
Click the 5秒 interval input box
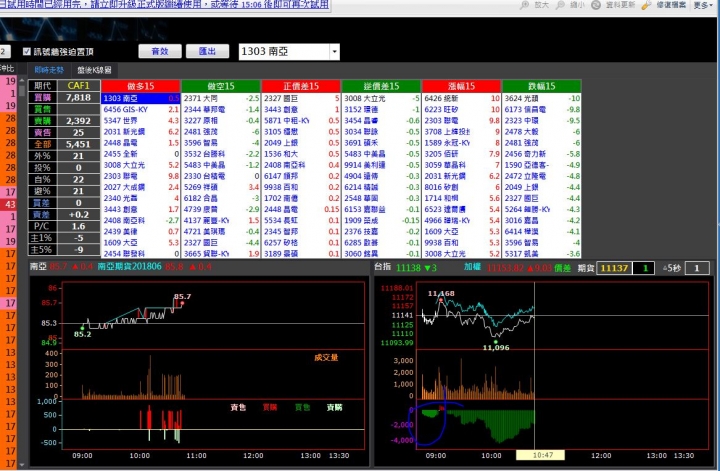pos(697,268)
